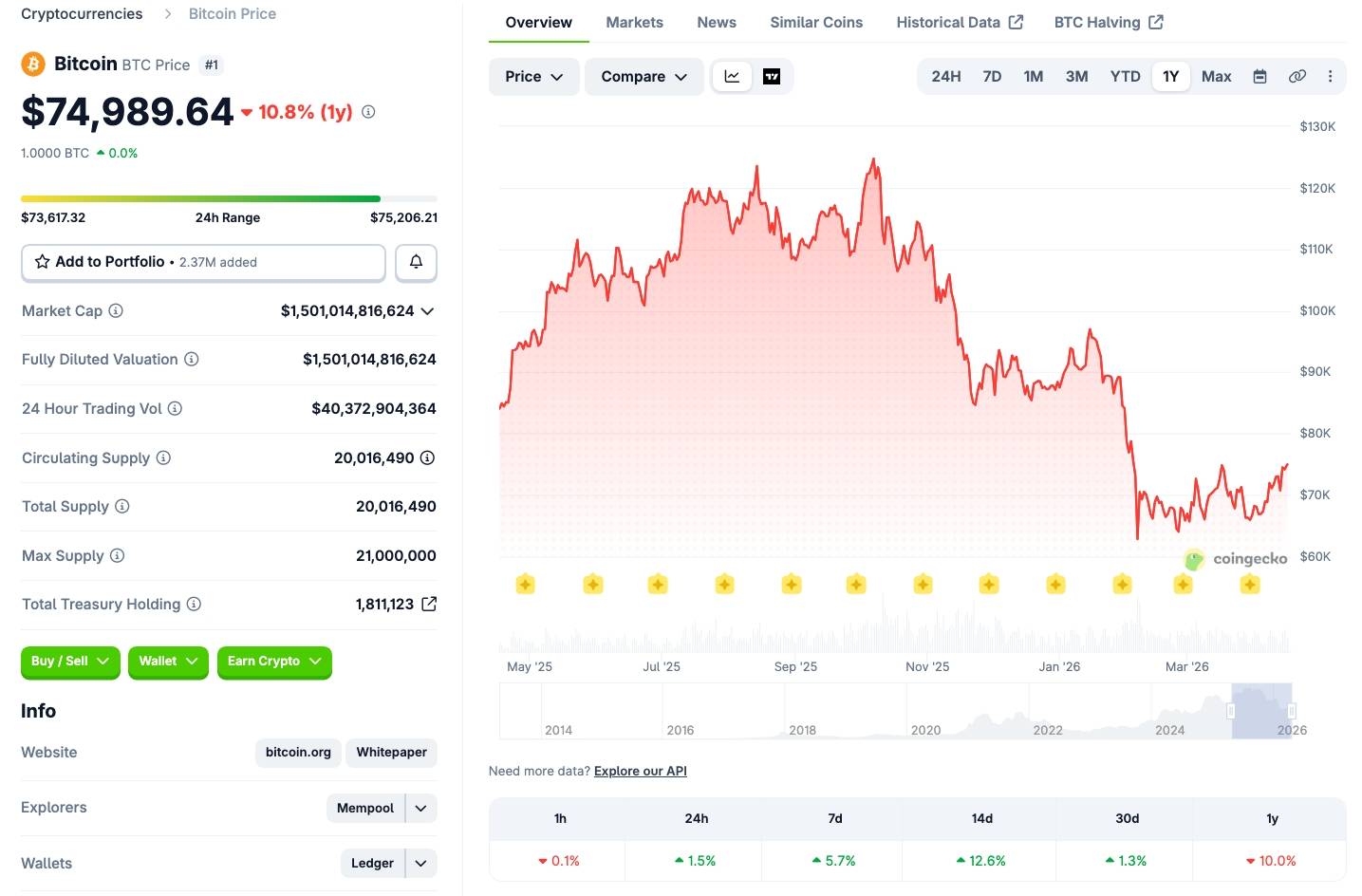Click the Buy / Sell button

[x=69, y=662]
